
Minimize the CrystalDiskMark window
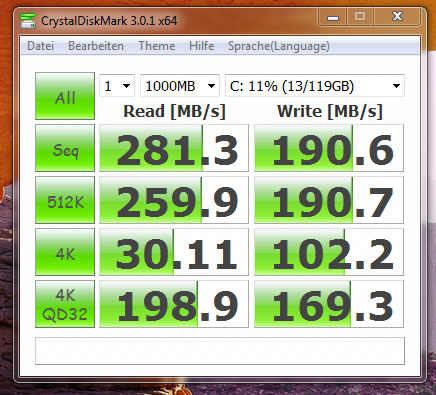(333, 17)
